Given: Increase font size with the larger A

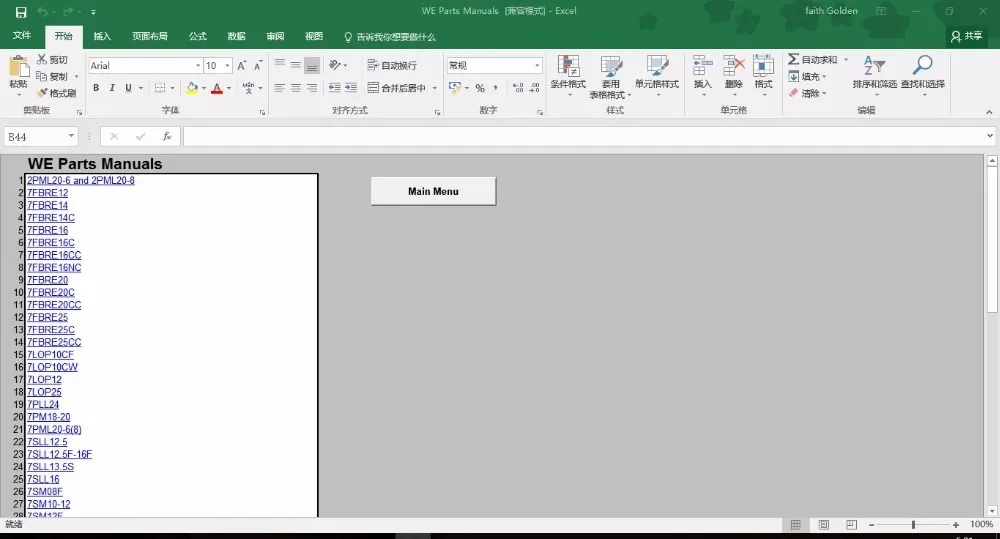Looking at the screenshot, I should coord(242,66).
